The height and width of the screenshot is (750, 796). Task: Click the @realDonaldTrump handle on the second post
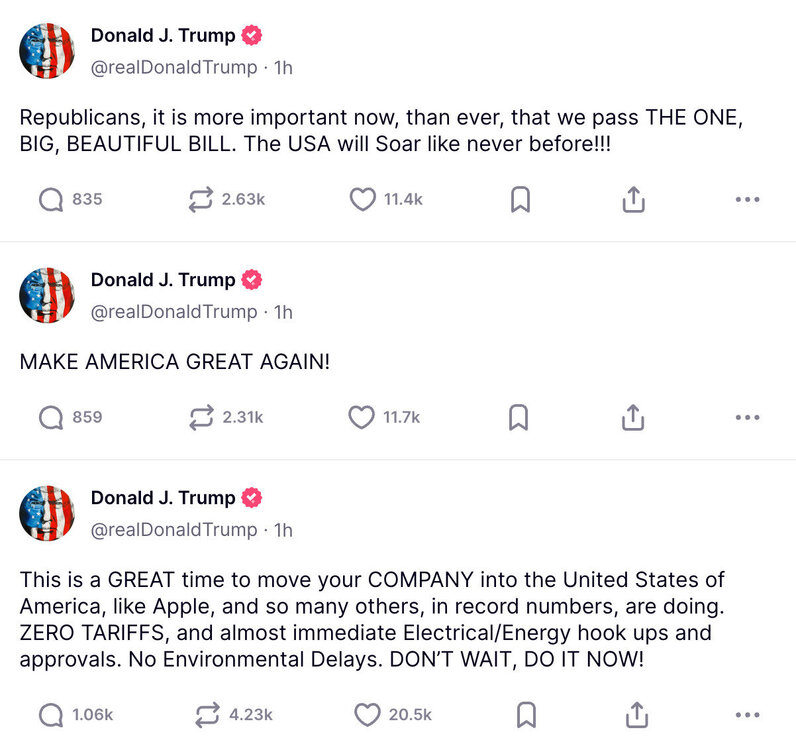point(173,312)
